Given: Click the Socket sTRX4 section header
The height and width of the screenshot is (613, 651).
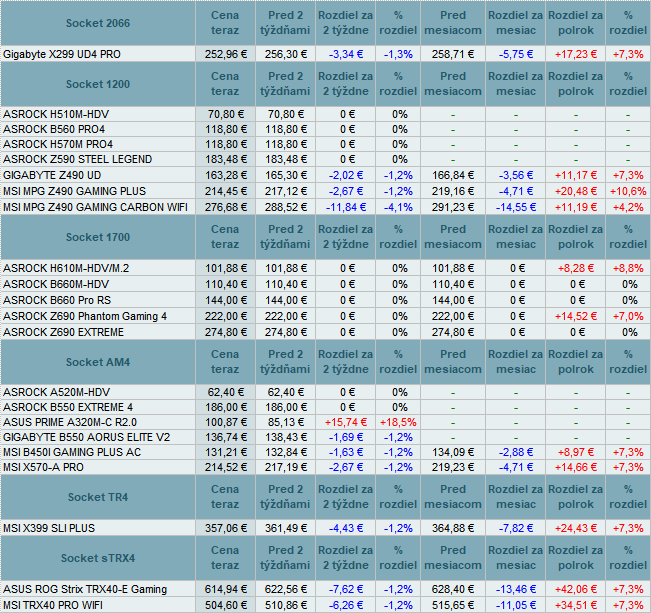Looking at the screenshot, I should (x=98, y=558).
